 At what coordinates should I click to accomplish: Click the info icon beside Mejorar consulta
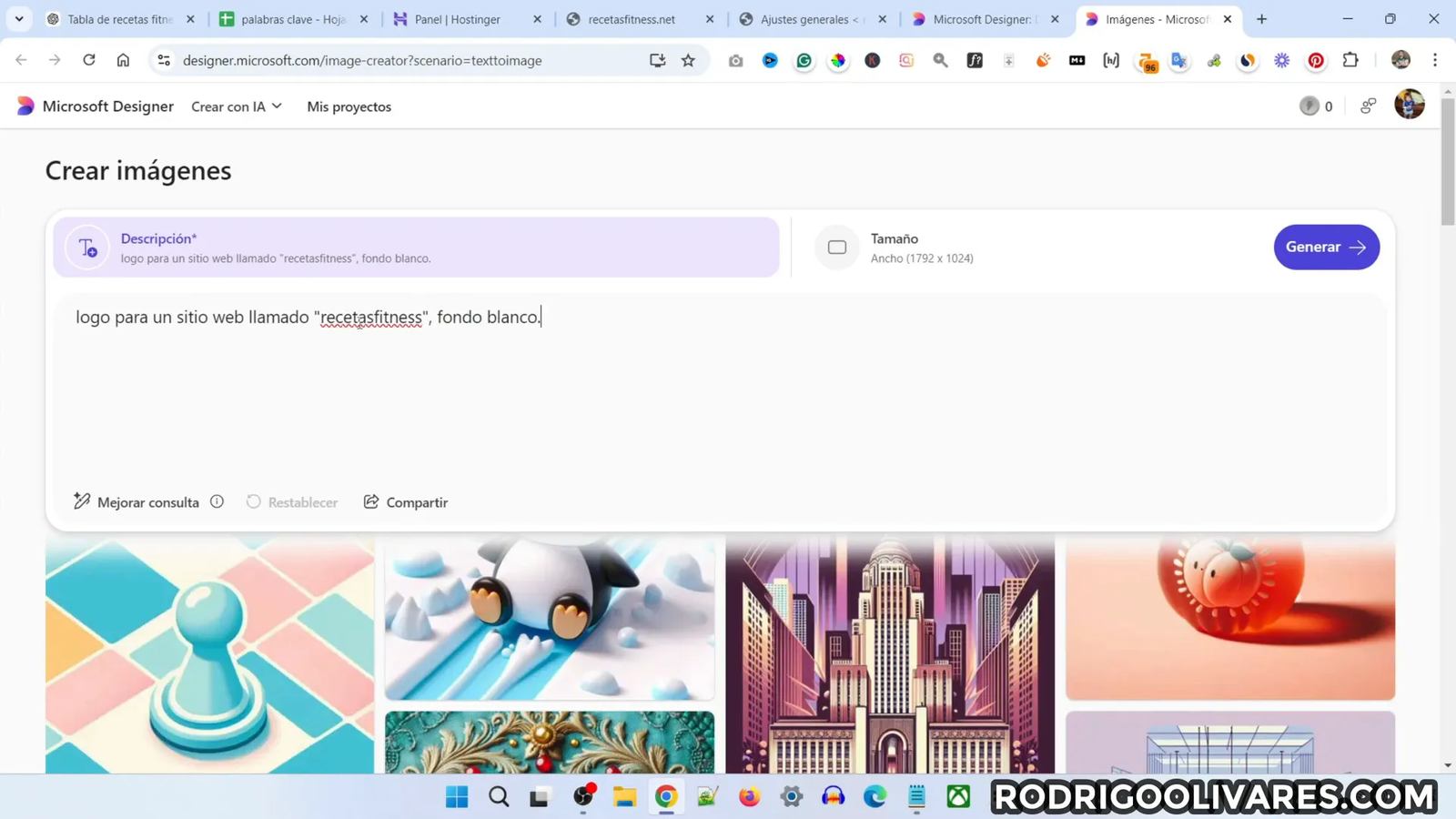pos(217,501)
